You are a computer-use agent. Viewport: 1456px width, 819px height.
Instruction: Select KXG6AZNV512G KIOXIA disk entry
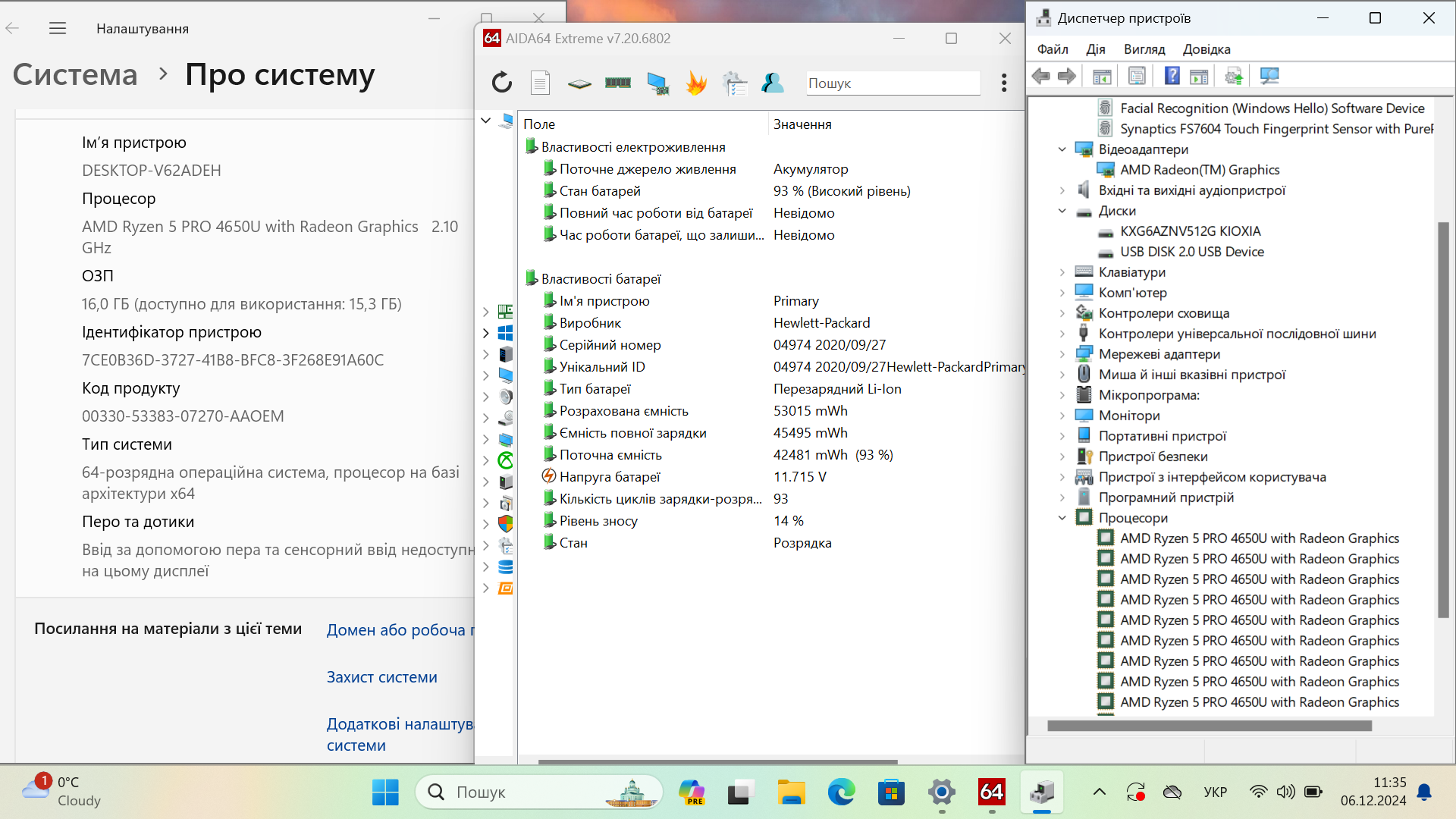[x=1190, y=231]
